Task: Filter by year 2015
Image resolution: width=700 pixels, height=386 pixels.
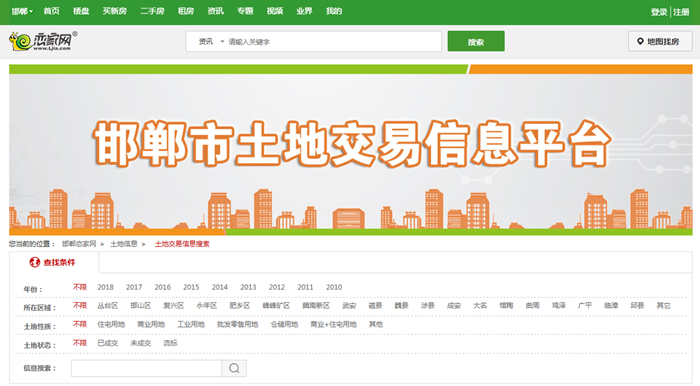Action: click(191, 287)
